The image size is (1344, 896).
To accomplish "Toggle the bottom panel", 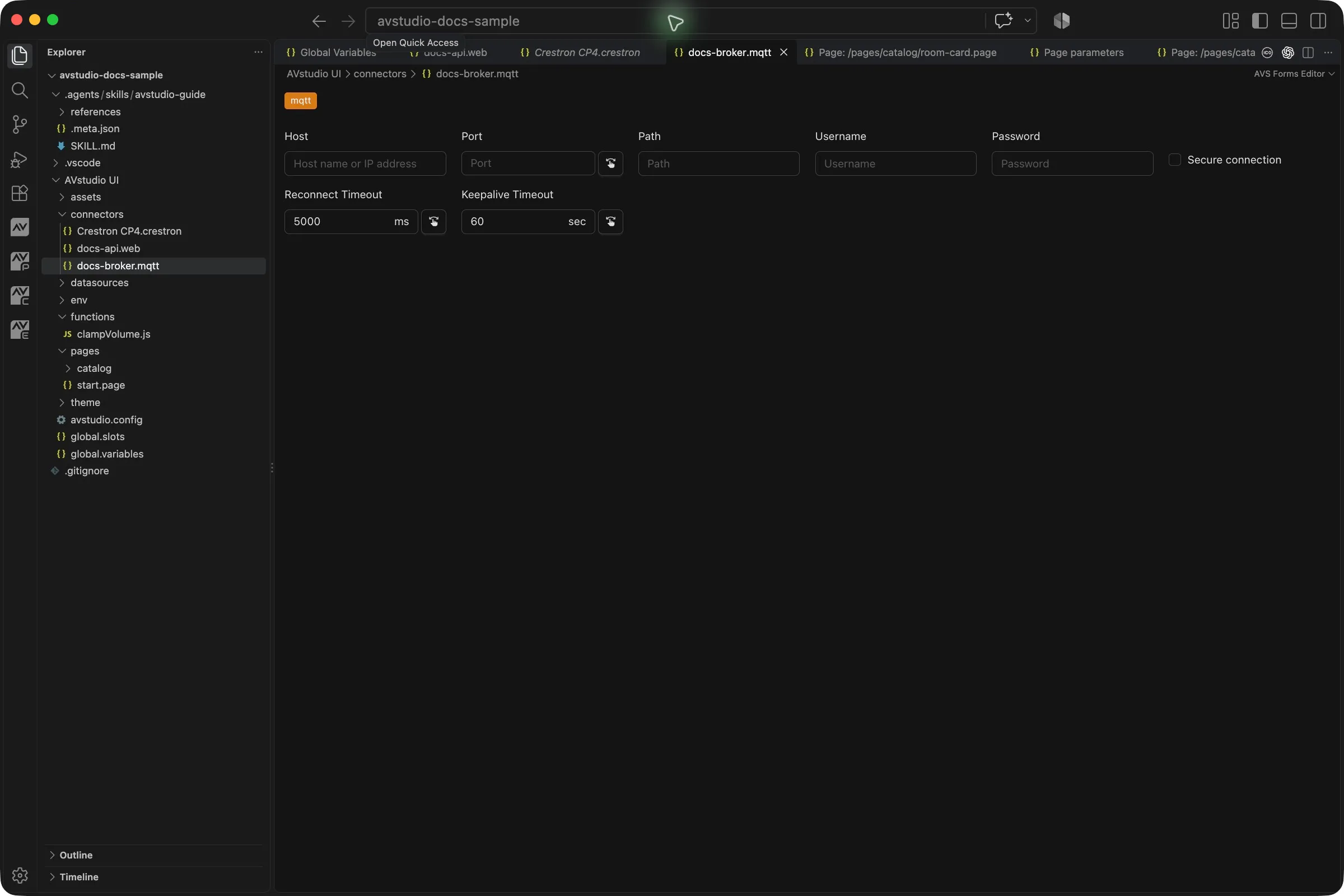I will [x=1289, y=21].
